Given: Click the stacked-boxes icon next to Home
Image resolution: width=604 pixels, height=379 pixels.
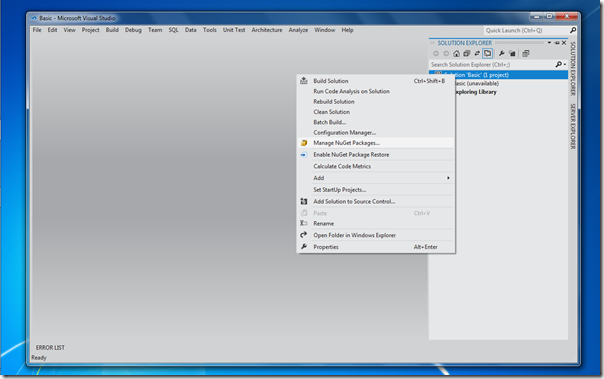Looking at the screenshot, I should (x=466, y=54).
